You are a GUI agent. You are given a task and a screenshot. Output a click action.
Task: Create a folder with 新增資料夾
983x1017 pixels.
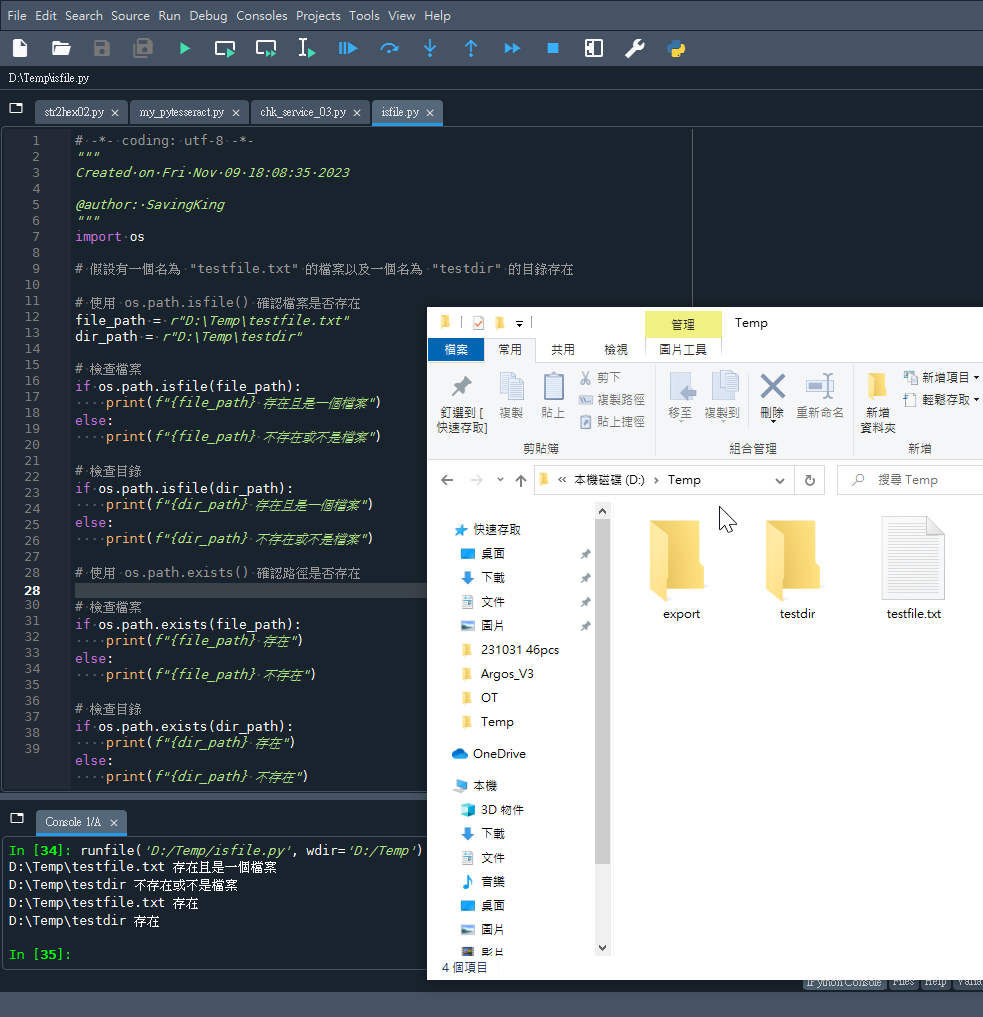click(877, 396)
